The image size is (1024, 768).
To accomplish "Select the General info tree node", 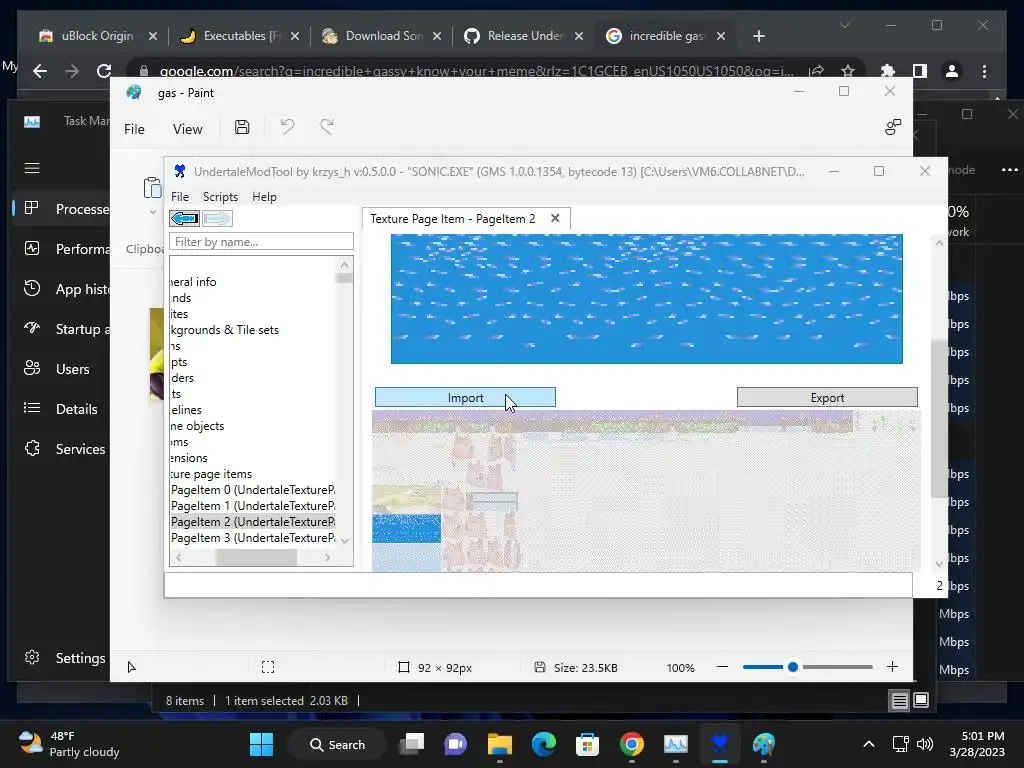I will tap(193, 281).
